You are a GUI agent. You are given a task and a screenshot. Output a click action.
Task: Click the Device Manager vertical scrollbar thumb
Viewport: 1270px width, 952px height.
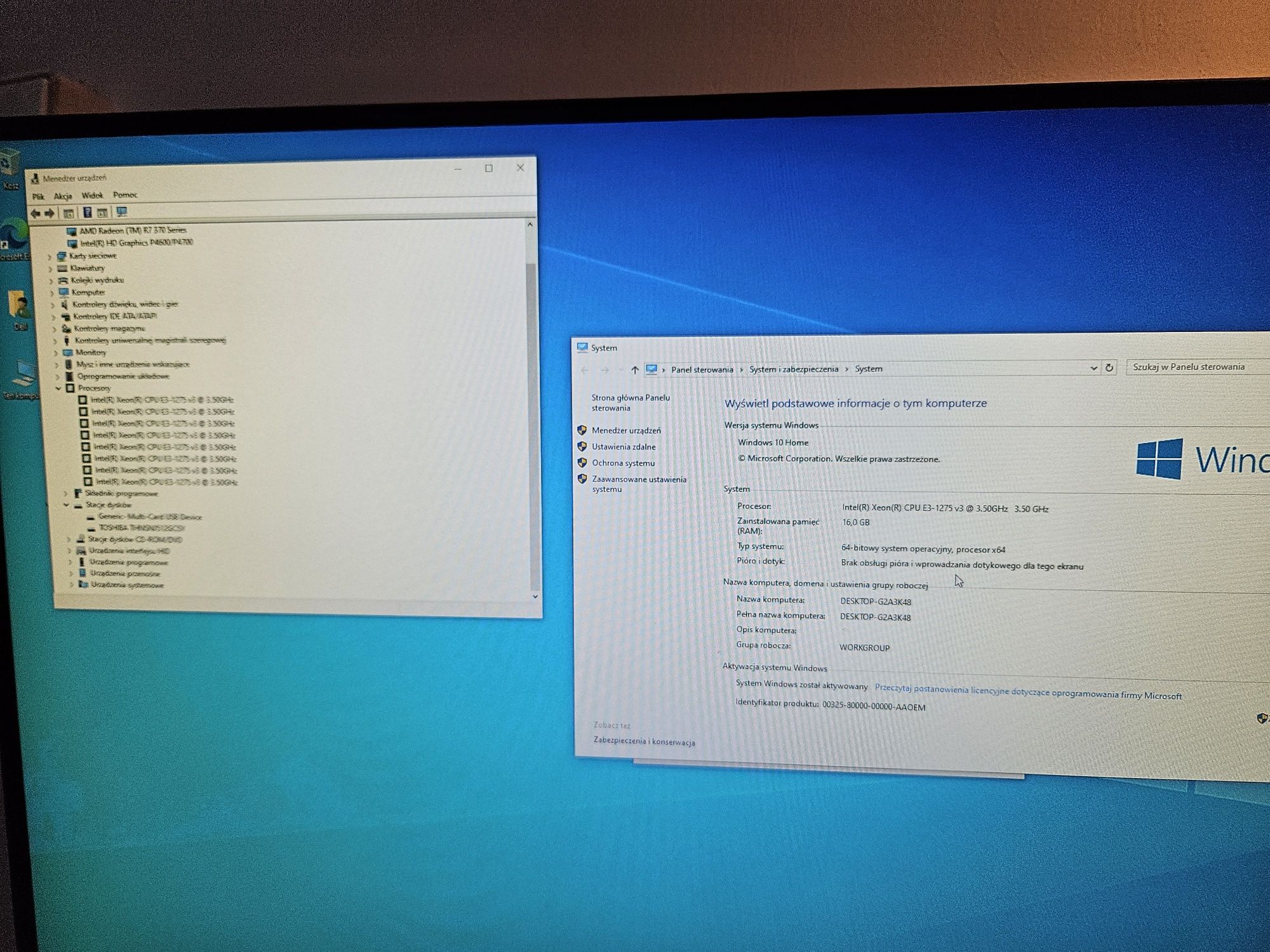coord(533,425)
